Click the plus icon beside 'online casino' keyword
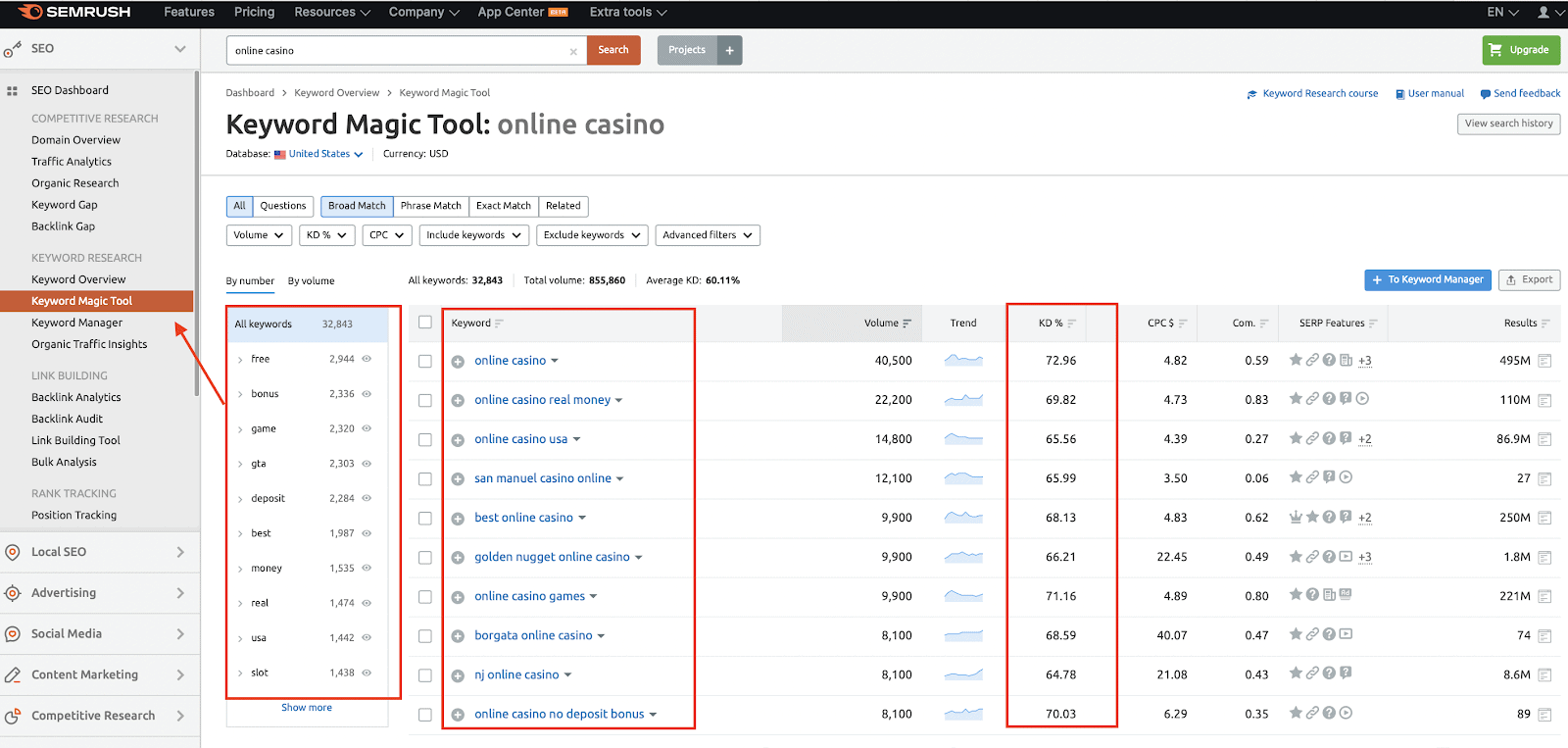Screen dimensions: 1568x748 pyautogui.click(x=458, y=362)
